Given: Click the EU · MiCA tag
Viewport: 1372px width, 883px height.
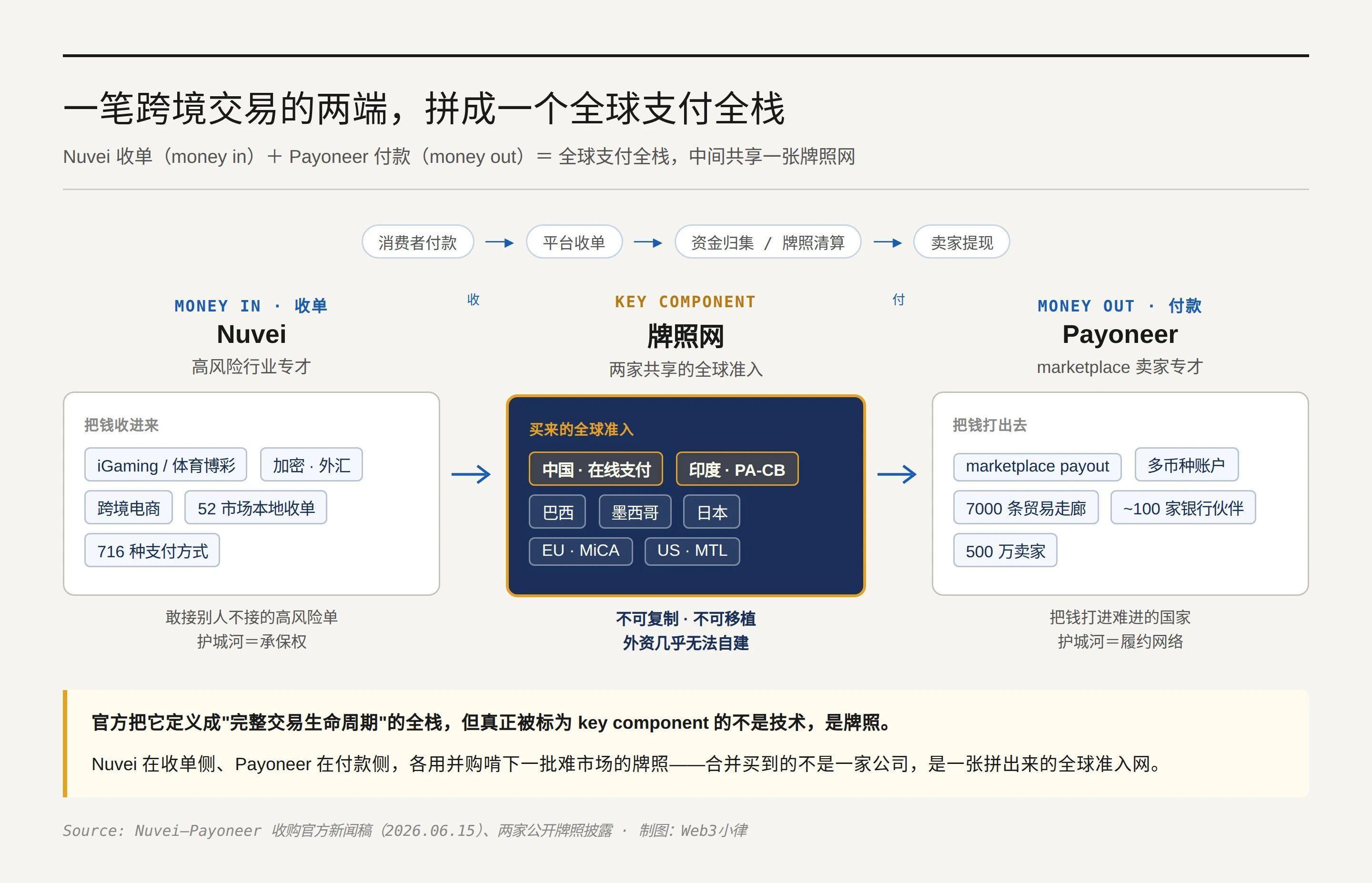Looking at the screenshot, I should [x=581, y=551].
